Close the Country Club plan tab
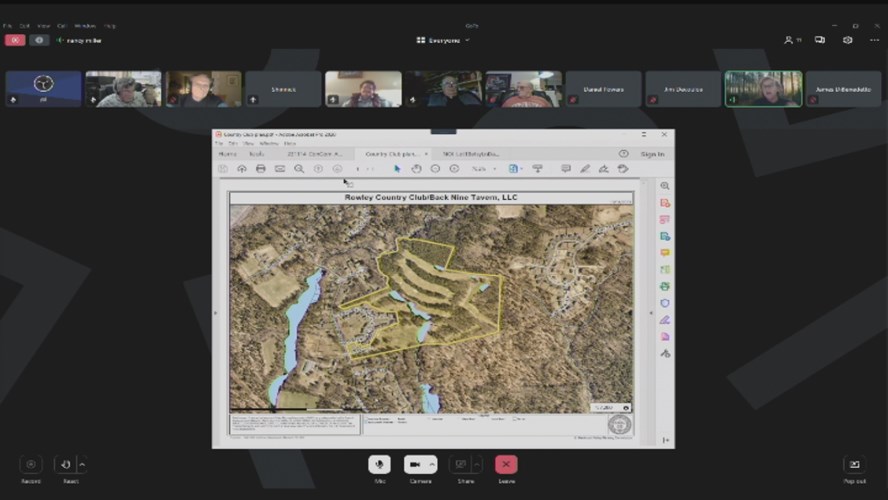 (426, 154)
